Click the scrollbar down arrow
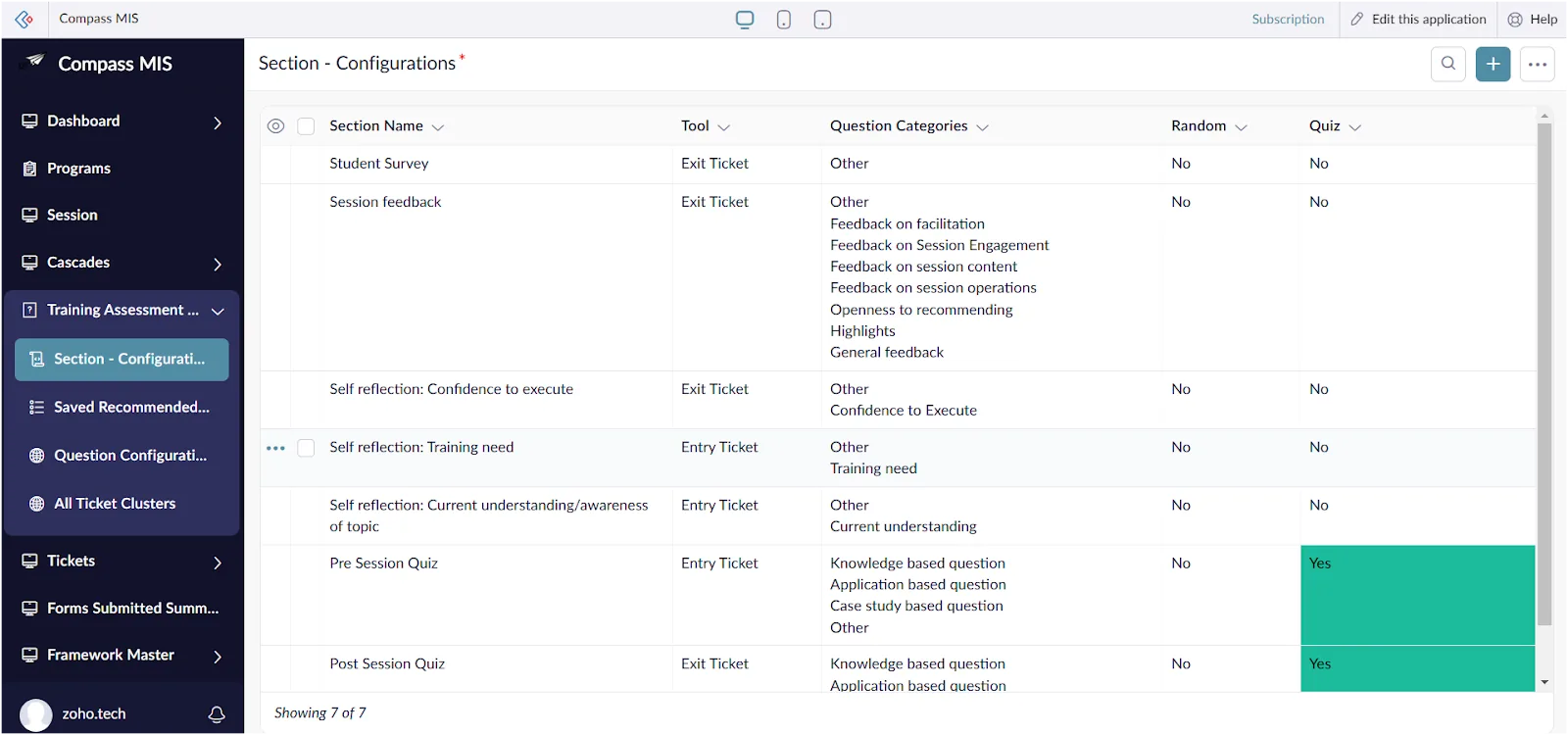Viewport: 1568px width, 735px height. tap(1544, 682)
